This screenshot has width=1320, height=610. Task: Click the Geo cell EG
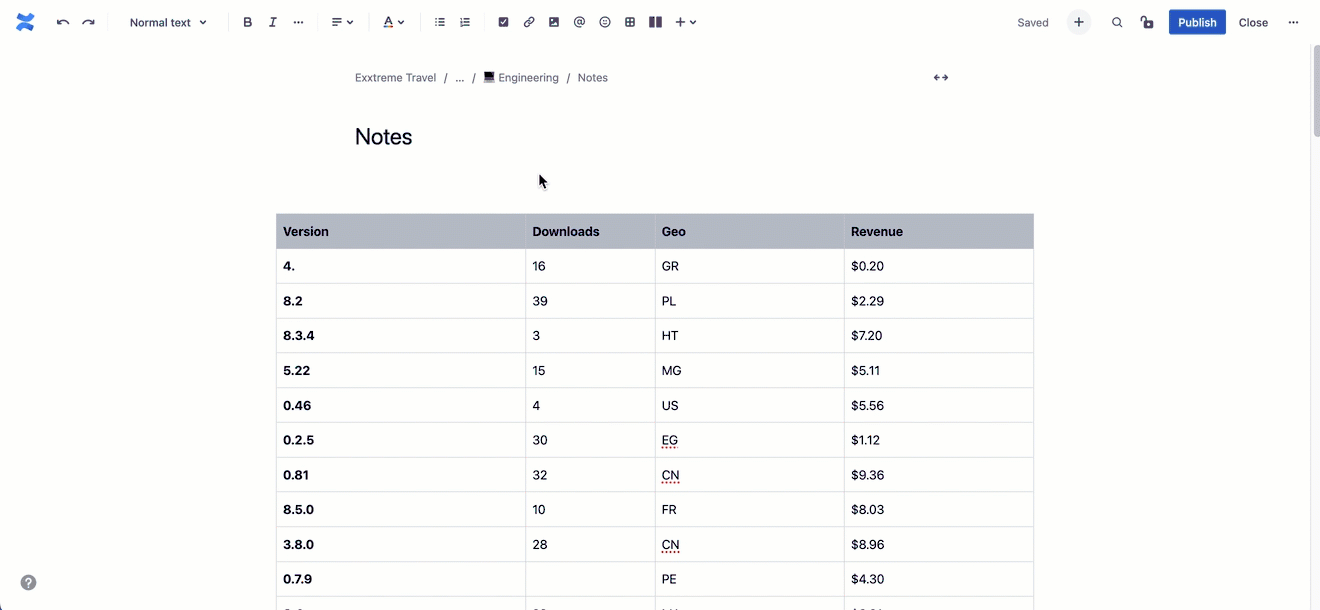tap(750, 440)
